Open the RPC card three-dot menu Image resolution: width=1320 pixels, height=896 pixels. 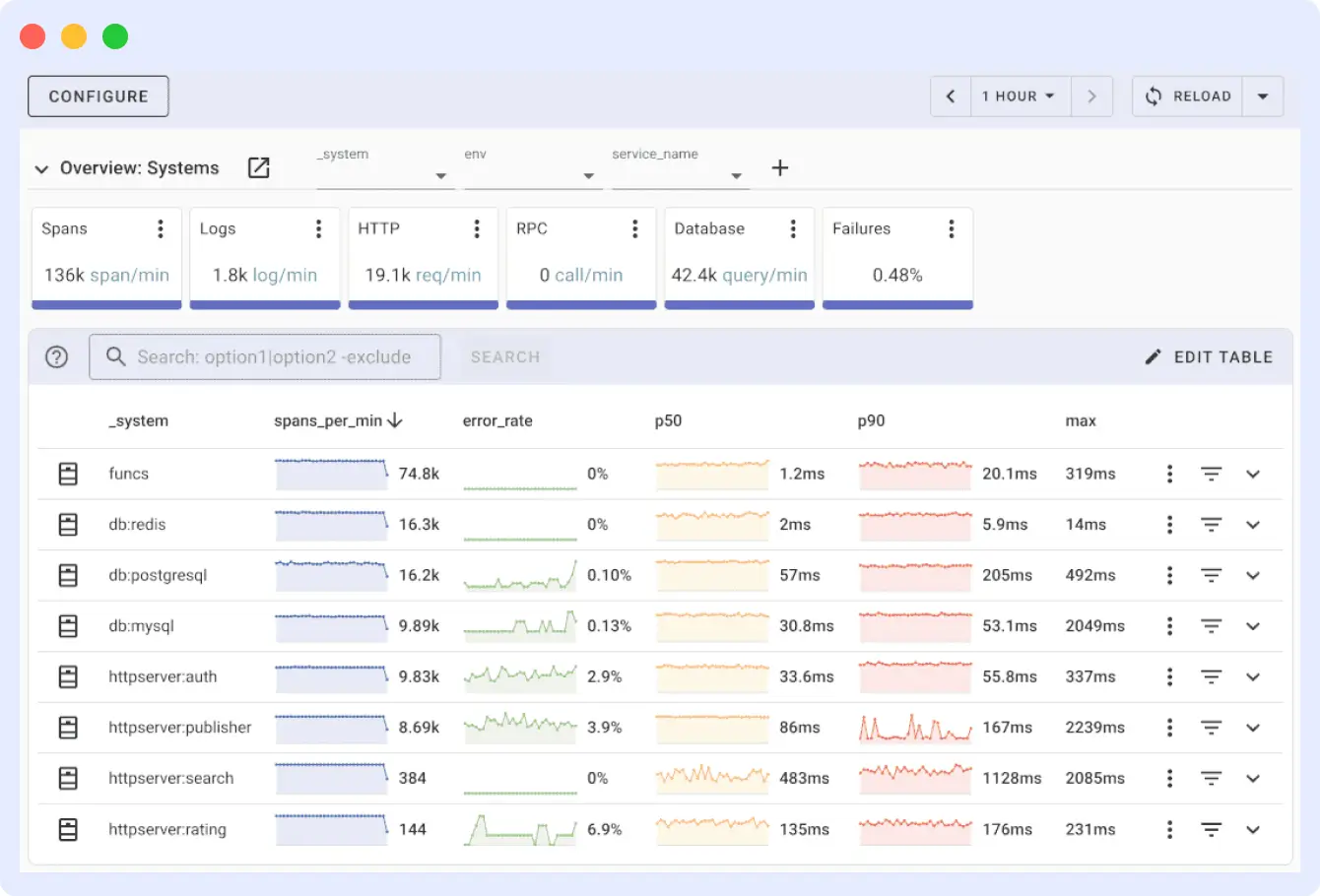click(635, 228)
